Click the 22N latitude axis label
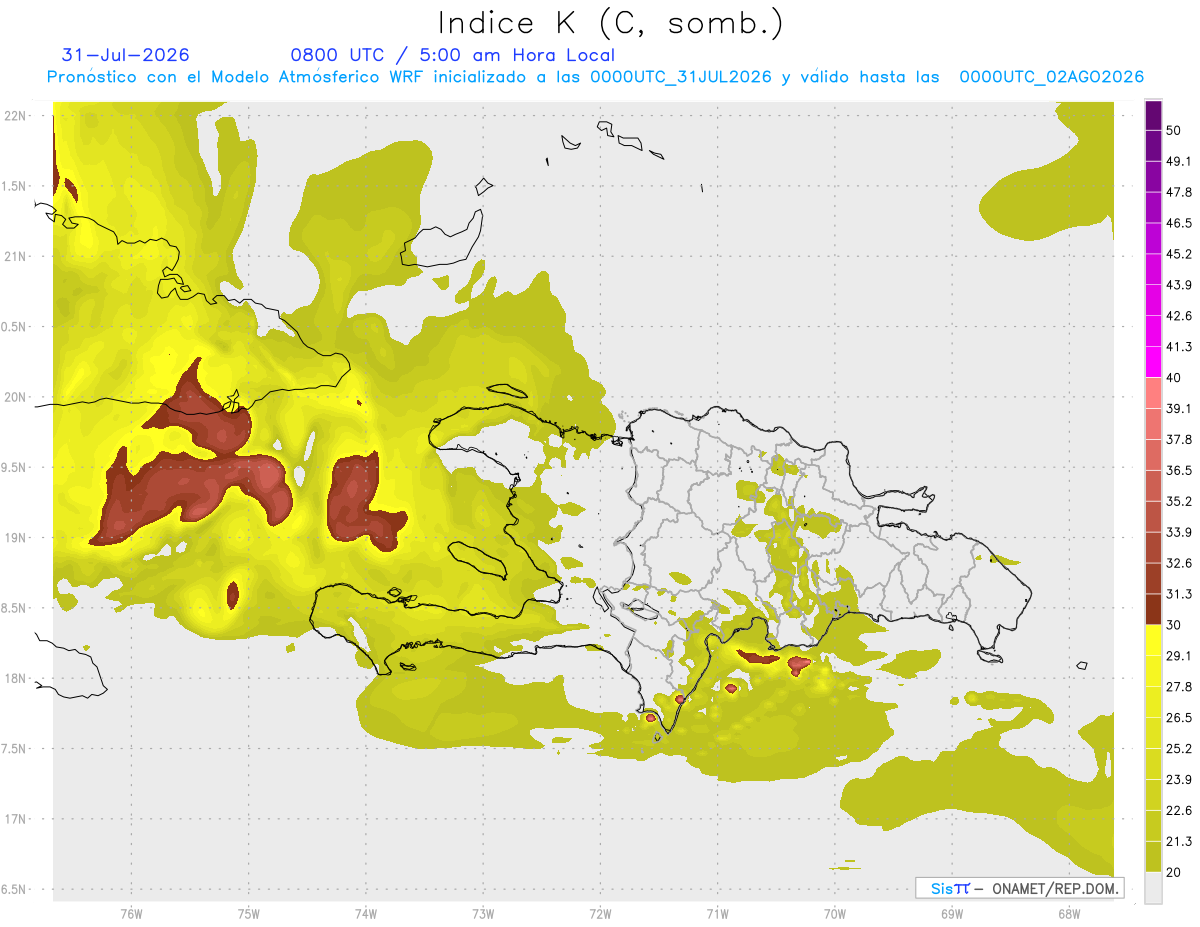Viewport: 1200px width, 927px height. pyautogui.click(x=17, y=116)
